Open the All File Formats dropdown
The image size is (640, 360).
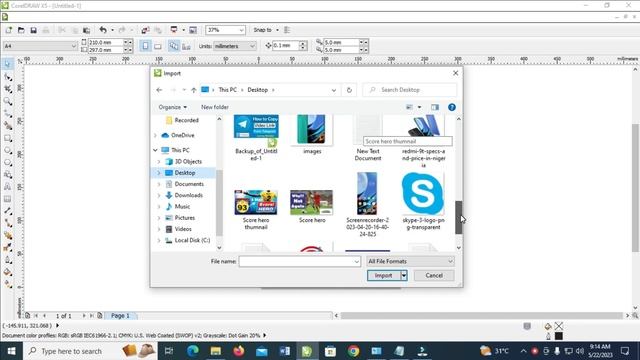pyautogui.click(x=410, y=261)
